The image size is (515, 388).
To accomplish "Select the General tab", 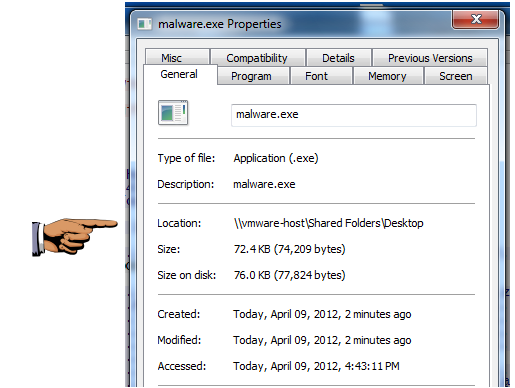I will point(180,74).
